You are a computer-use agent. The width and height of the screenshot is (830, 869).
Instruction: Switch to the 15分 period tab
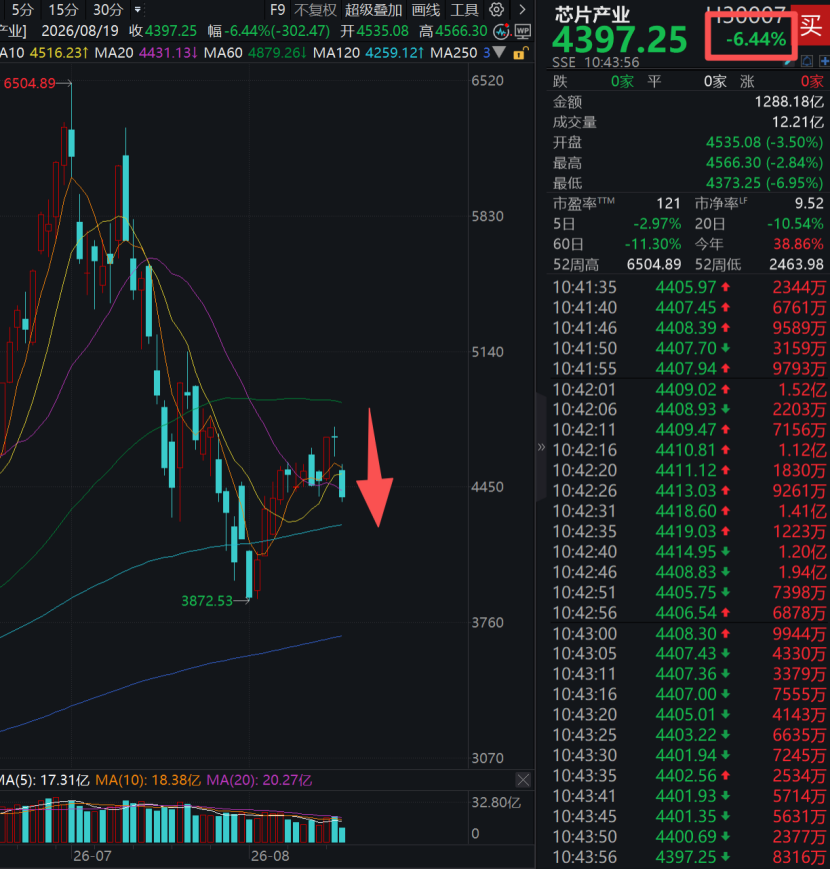63,9
